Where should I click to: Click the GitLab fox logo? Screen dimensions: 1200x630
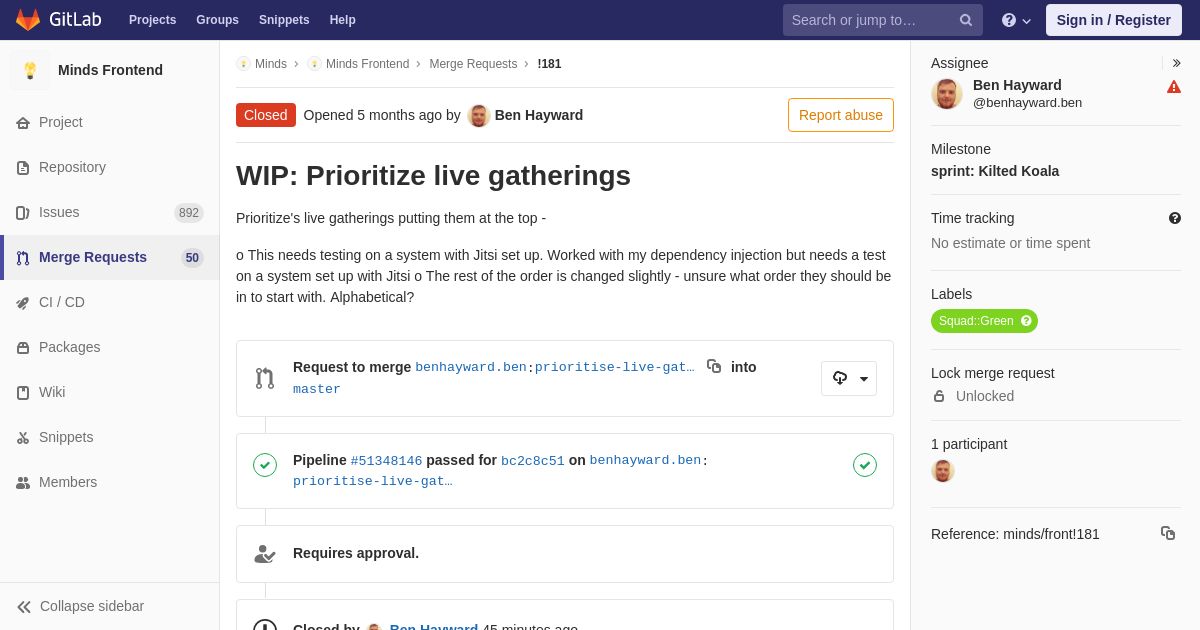pos(28,20)
